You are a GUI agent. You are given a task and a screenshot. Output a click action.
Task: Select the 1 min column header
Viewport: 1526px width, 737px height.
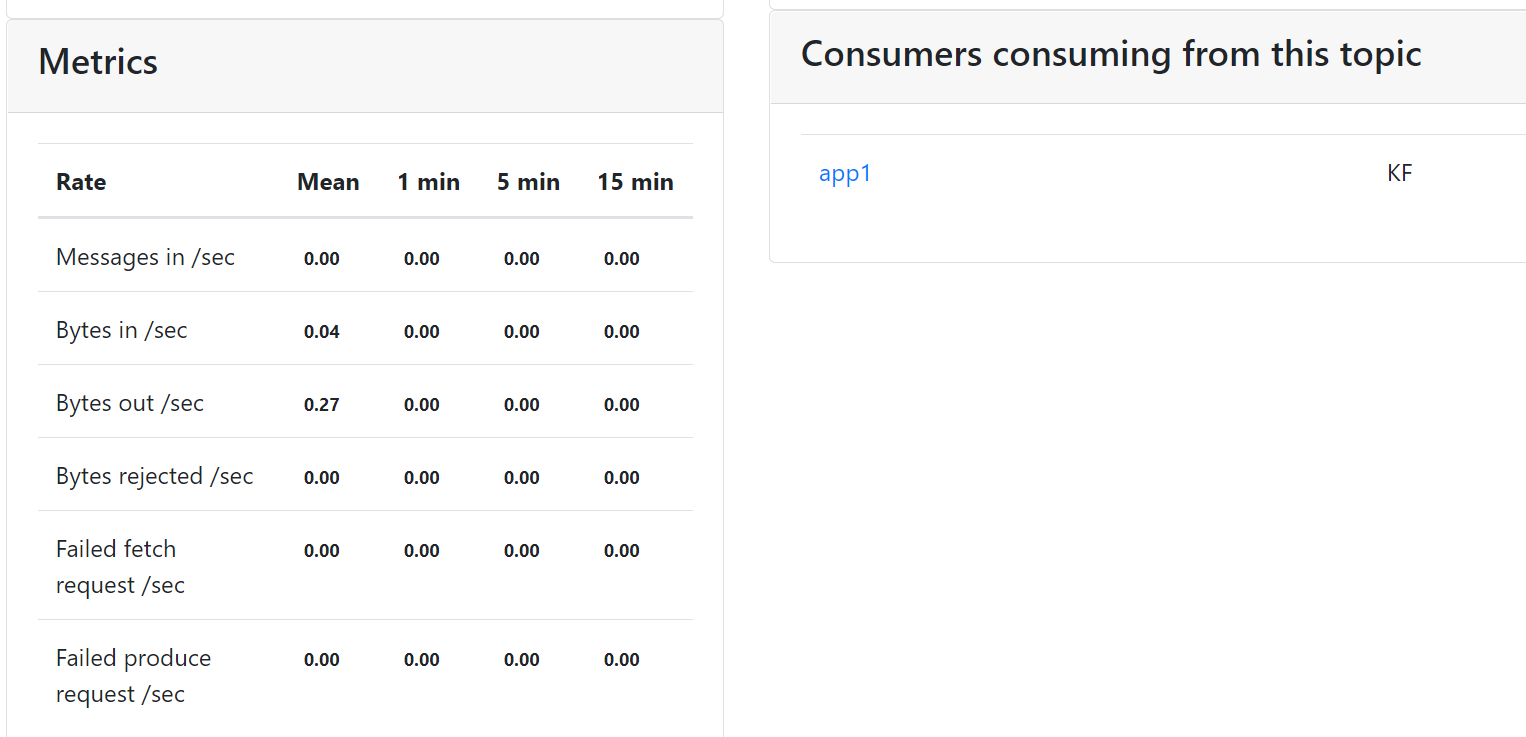(x=428, y=182)
